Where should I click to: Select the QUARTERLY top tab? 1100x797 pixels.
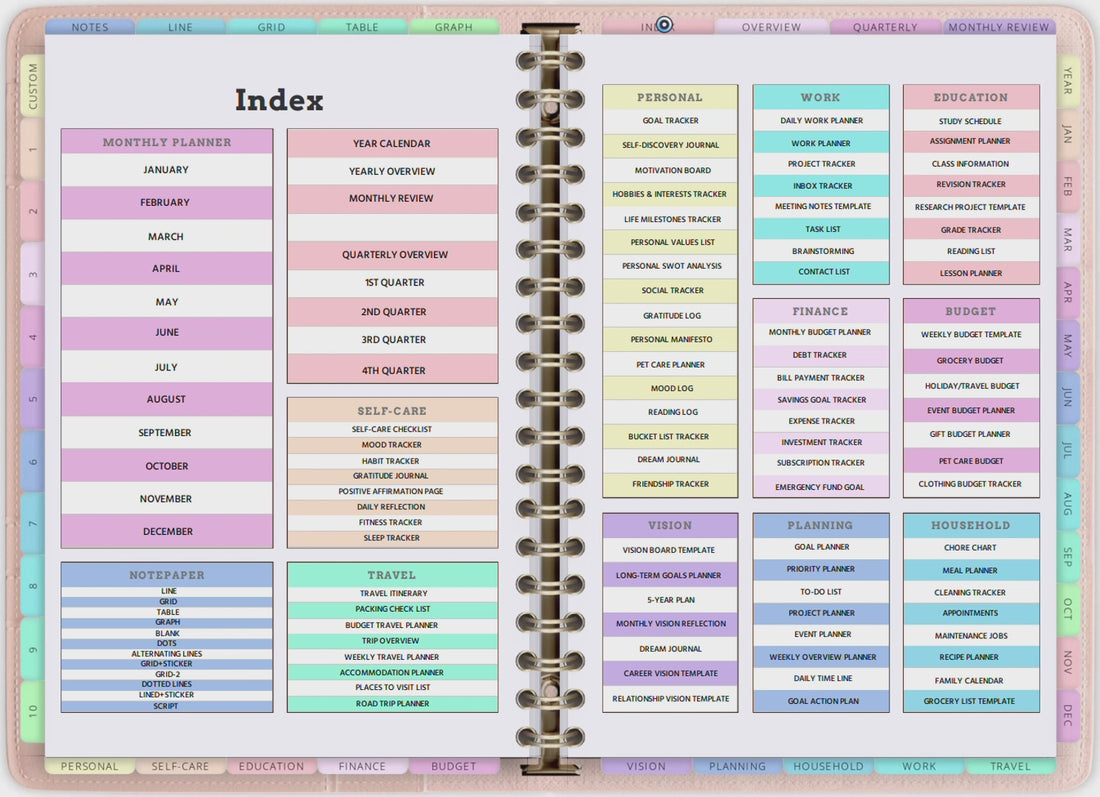885,27
